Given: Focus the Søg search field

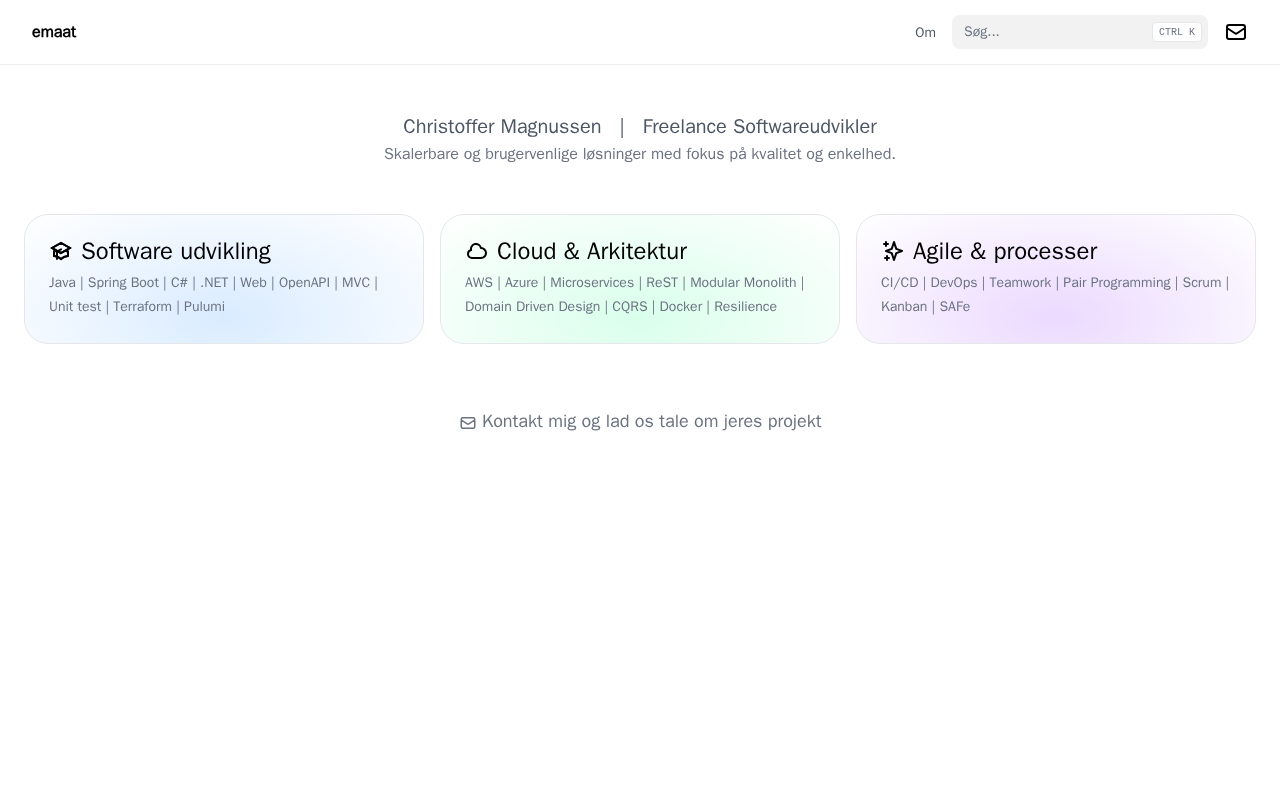Looking at the screenshot, I should 1050,32.
